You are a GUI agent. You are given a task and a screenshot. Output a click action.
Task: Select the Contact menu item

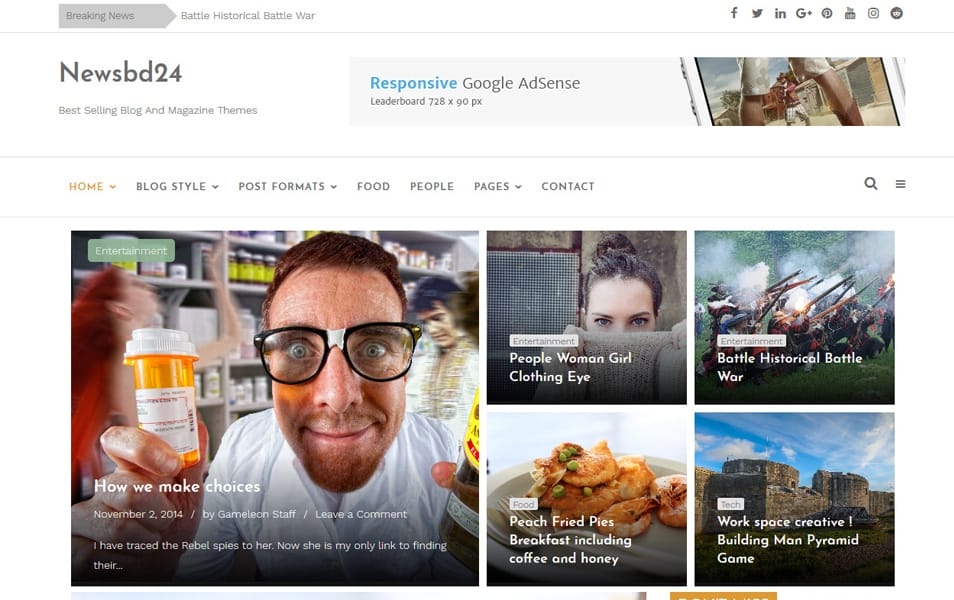point(567,187)
